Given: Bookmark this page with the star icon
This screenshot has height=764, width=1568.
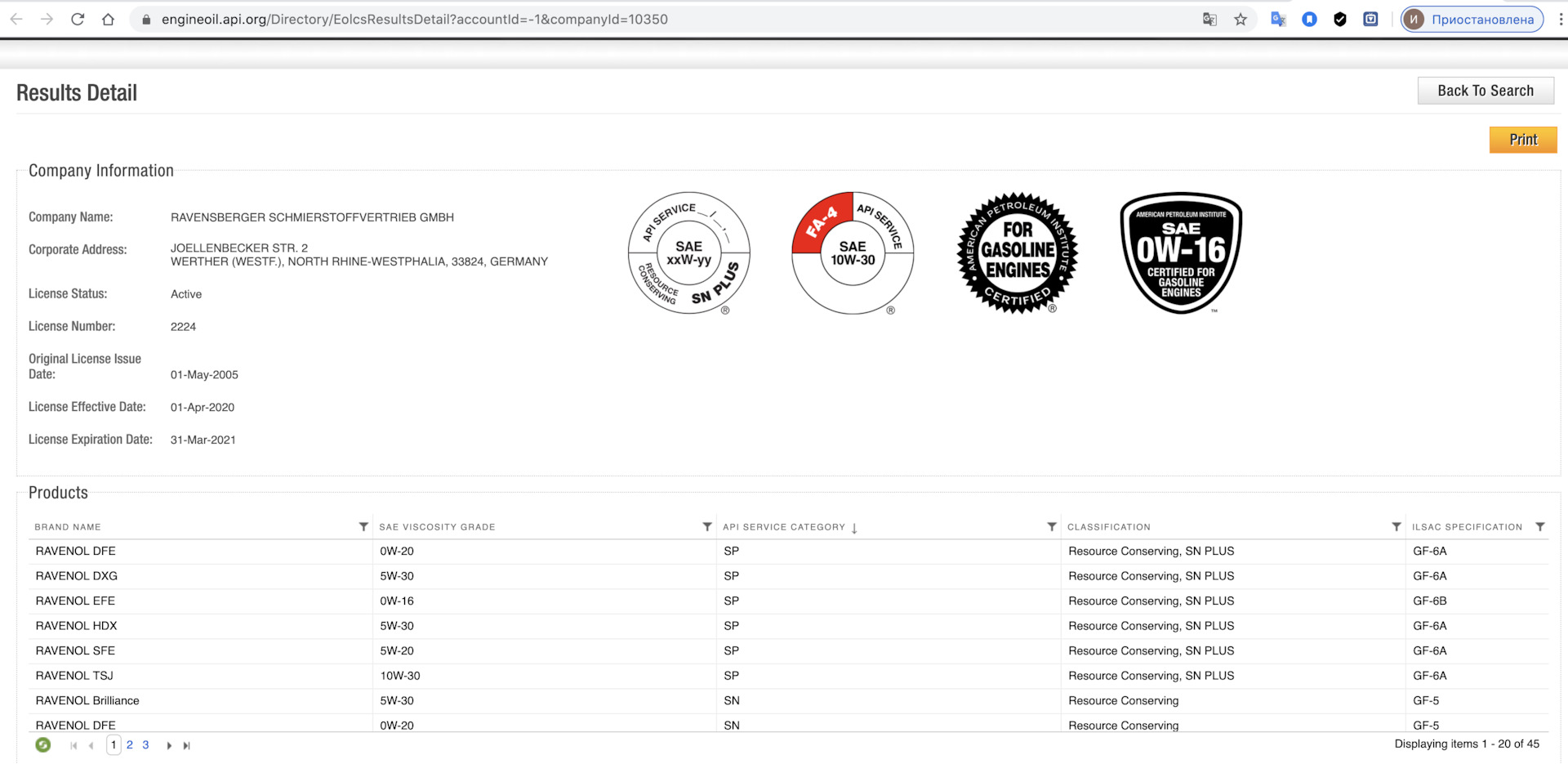Looking at the screenshot, I should pyautogui.click(x=1241, y=19).
